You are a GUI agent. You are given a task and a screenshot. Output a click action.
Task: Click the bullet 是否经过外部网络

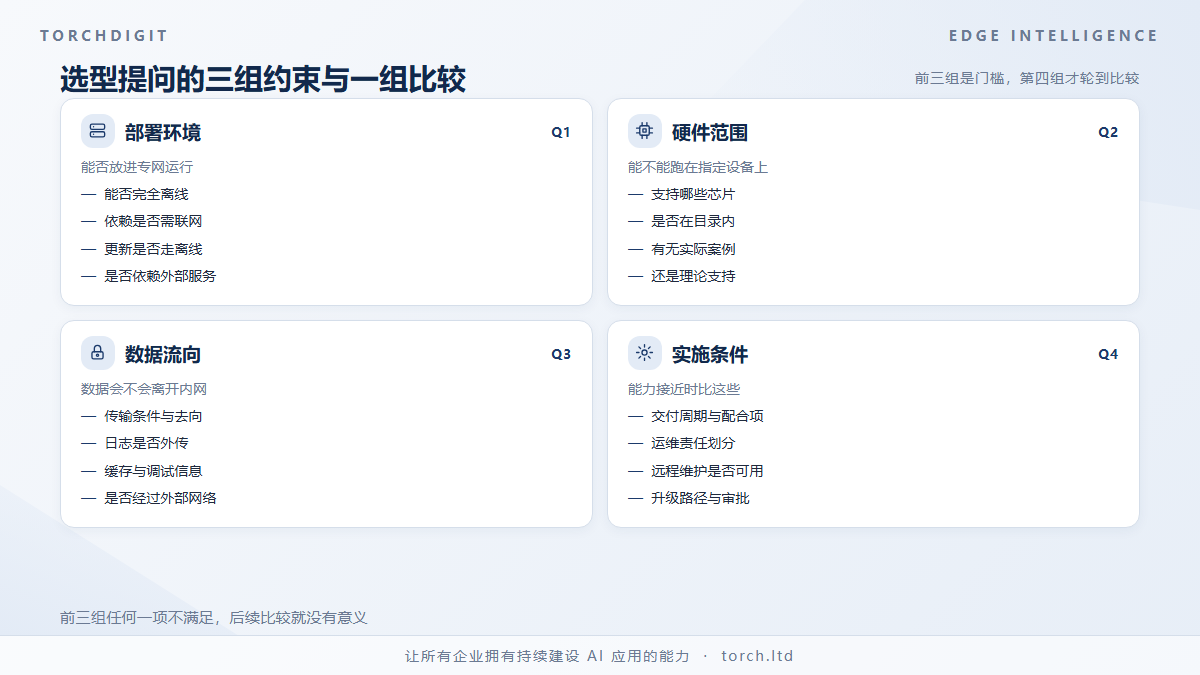(160, 498)
